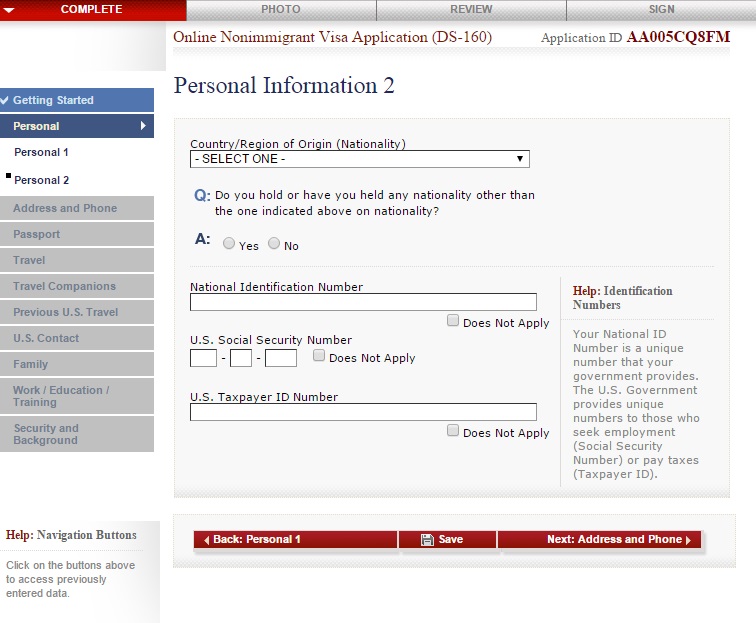Viewport: 756px width, 623px height.
Task: Go to Previous U.S. Travel section
Action: (x=77, y=312)
